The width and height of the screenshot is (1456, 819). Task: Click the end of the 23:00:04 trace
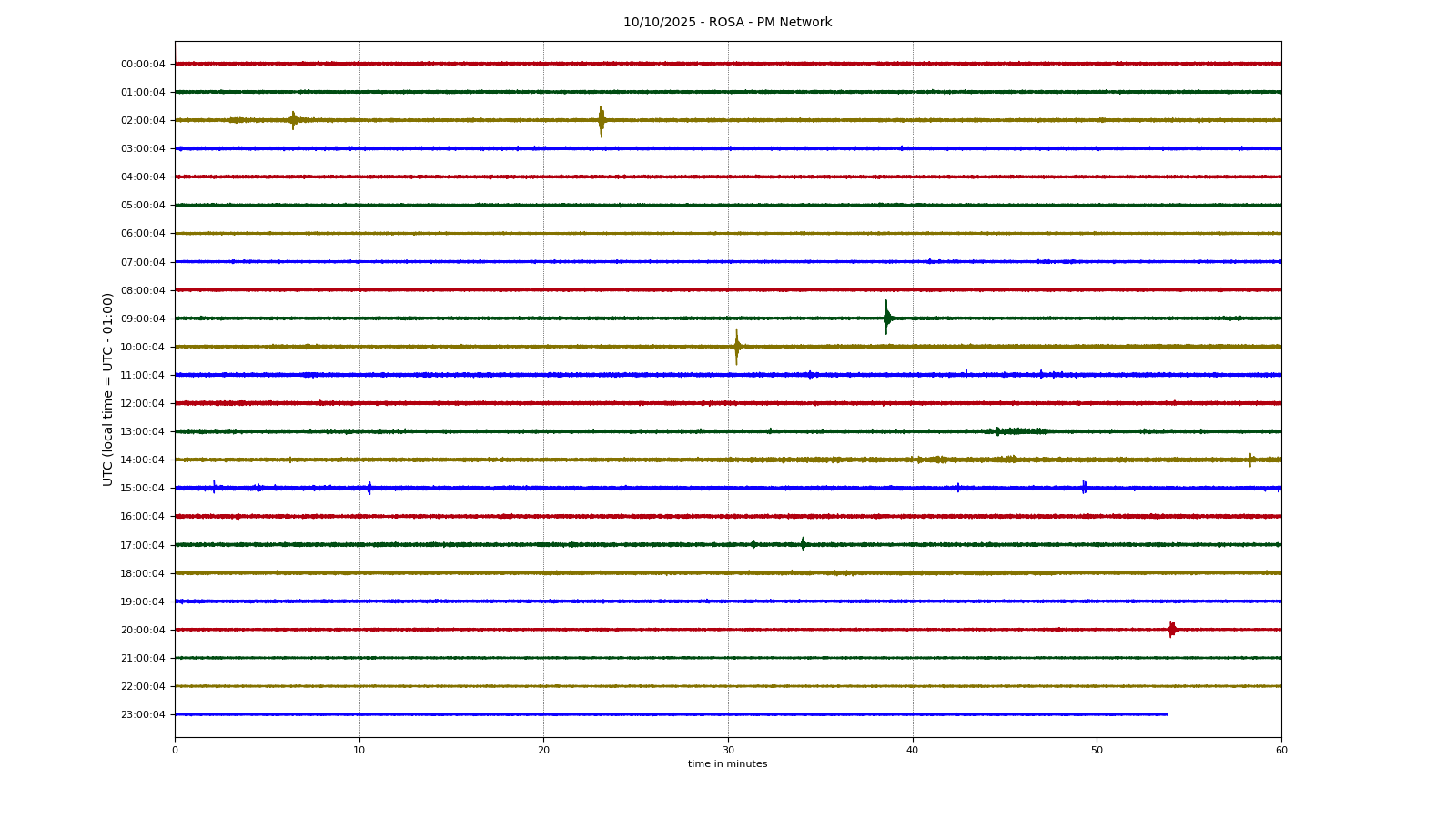[x=1167, y=714]
